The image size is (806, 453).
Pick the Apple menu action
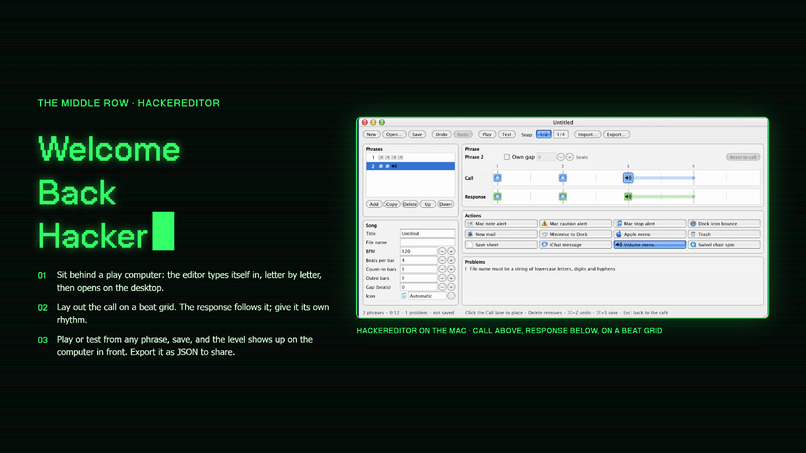tap(650, 234)
